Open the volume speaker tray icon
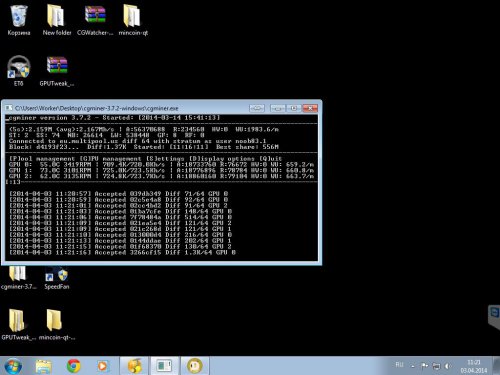The image size is (500, 375). click(448, 366)
